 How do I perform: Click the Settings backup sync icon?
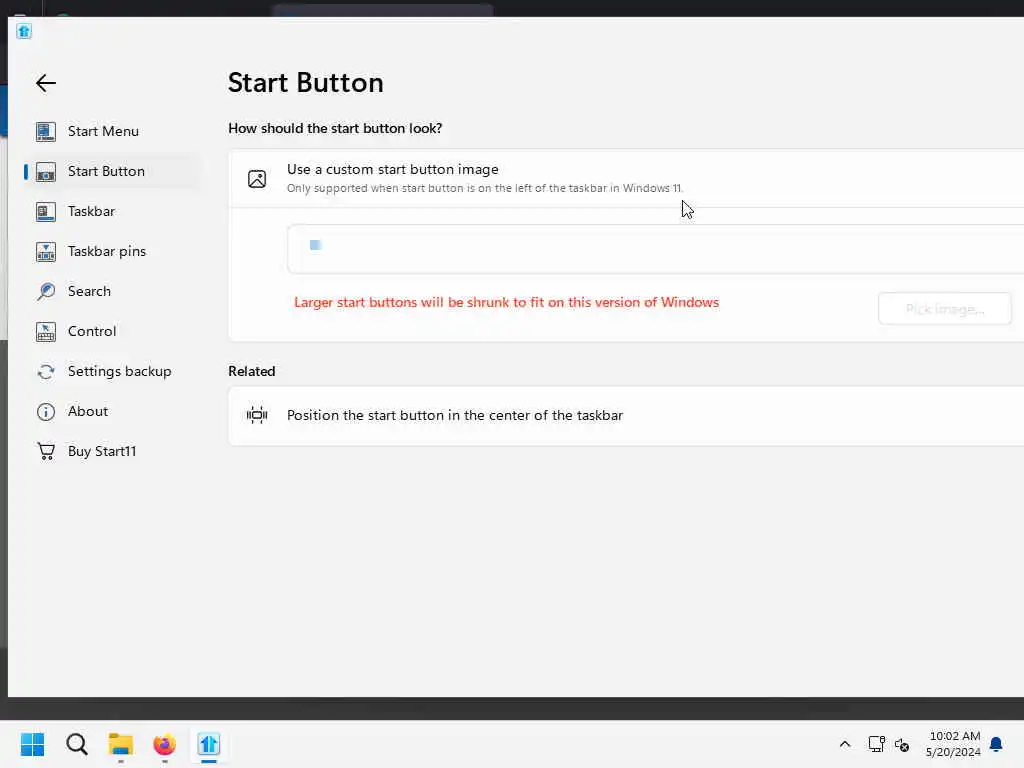[x=46, y=372]
